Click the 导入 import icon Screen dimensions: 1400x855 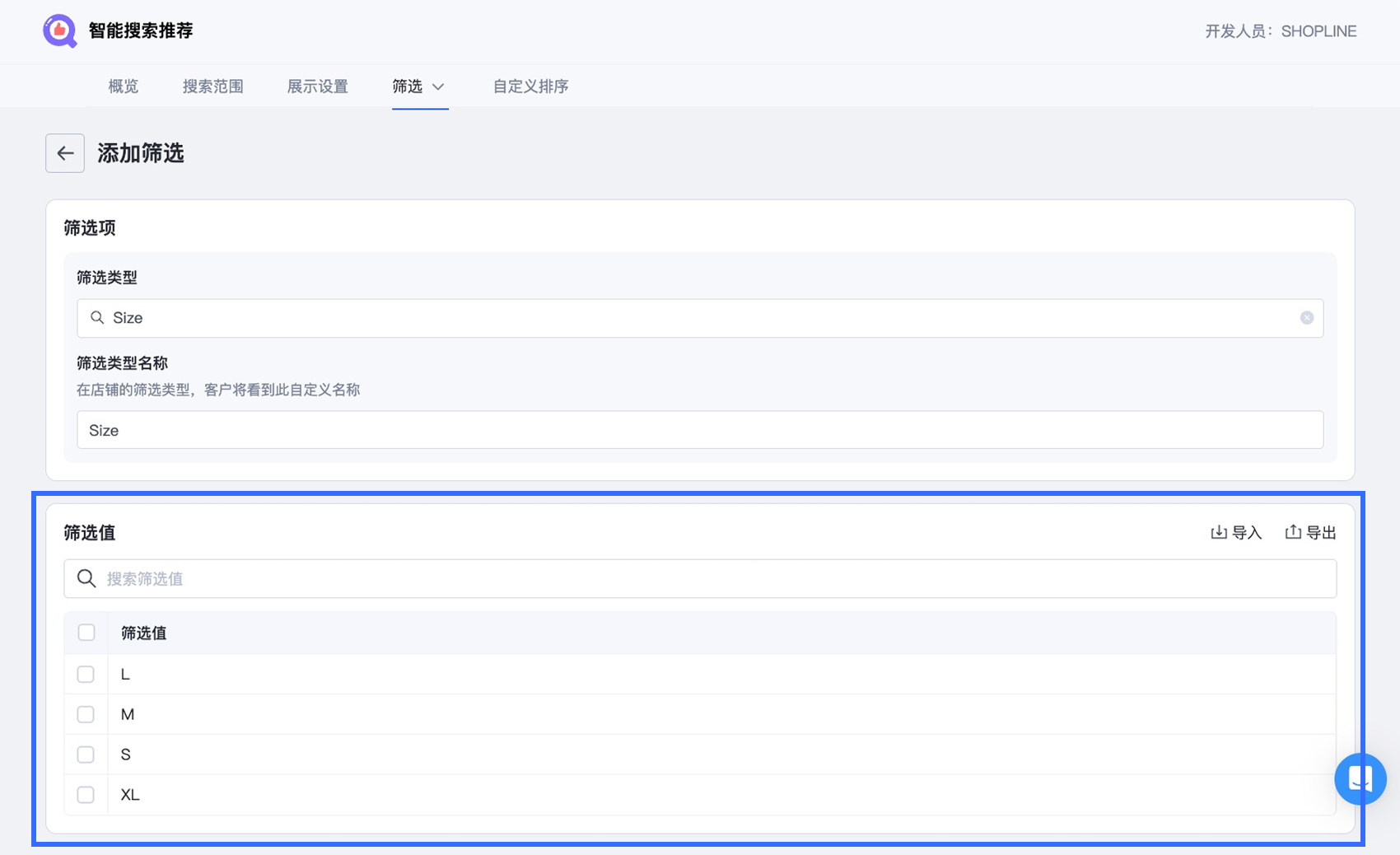(x=1219, y=532)
